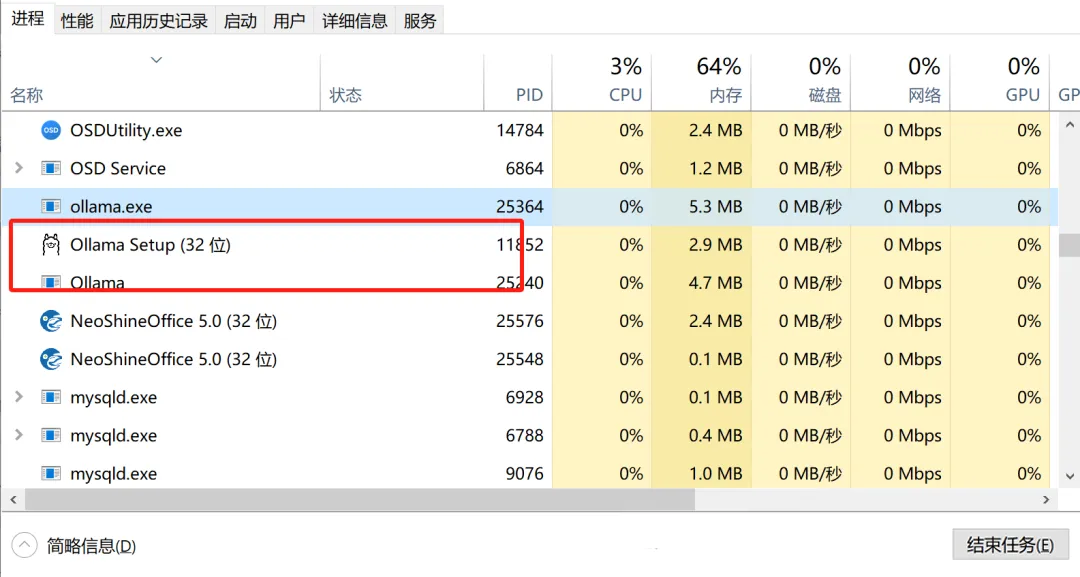Select the OSDUtility.exe process name
Viewport: 1080px width, 577px height.
[126, 130]
